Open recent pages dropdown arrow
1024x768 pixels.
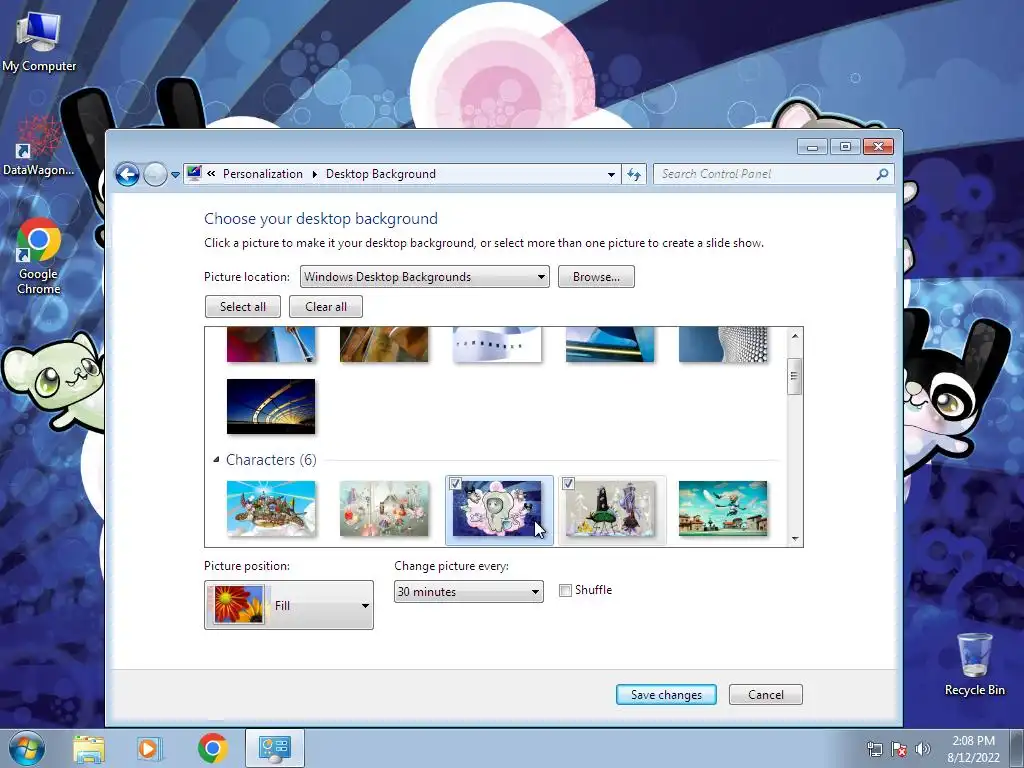pyautogui.click(x=175, y=175)
